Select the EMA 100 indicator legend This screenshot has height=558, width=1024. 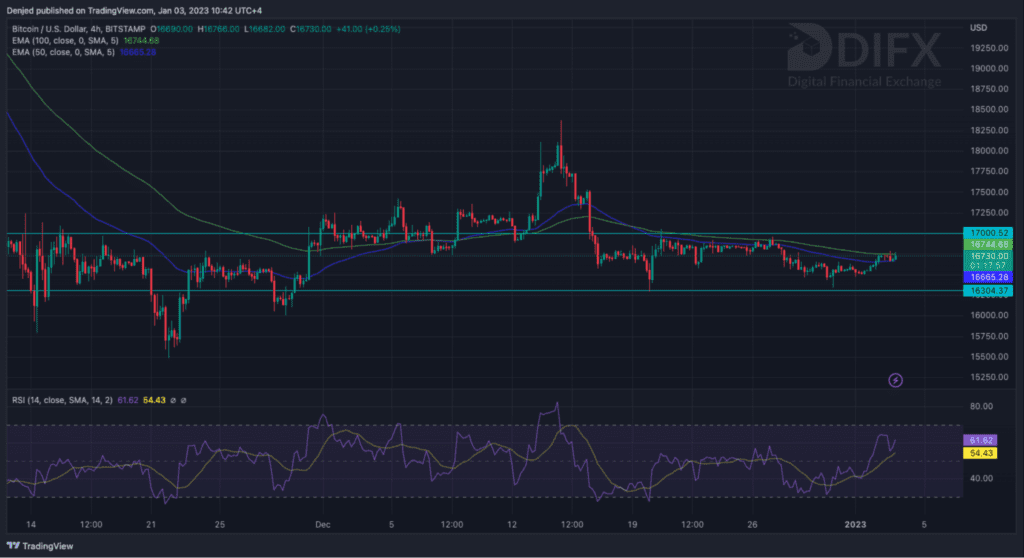[64, 41]
